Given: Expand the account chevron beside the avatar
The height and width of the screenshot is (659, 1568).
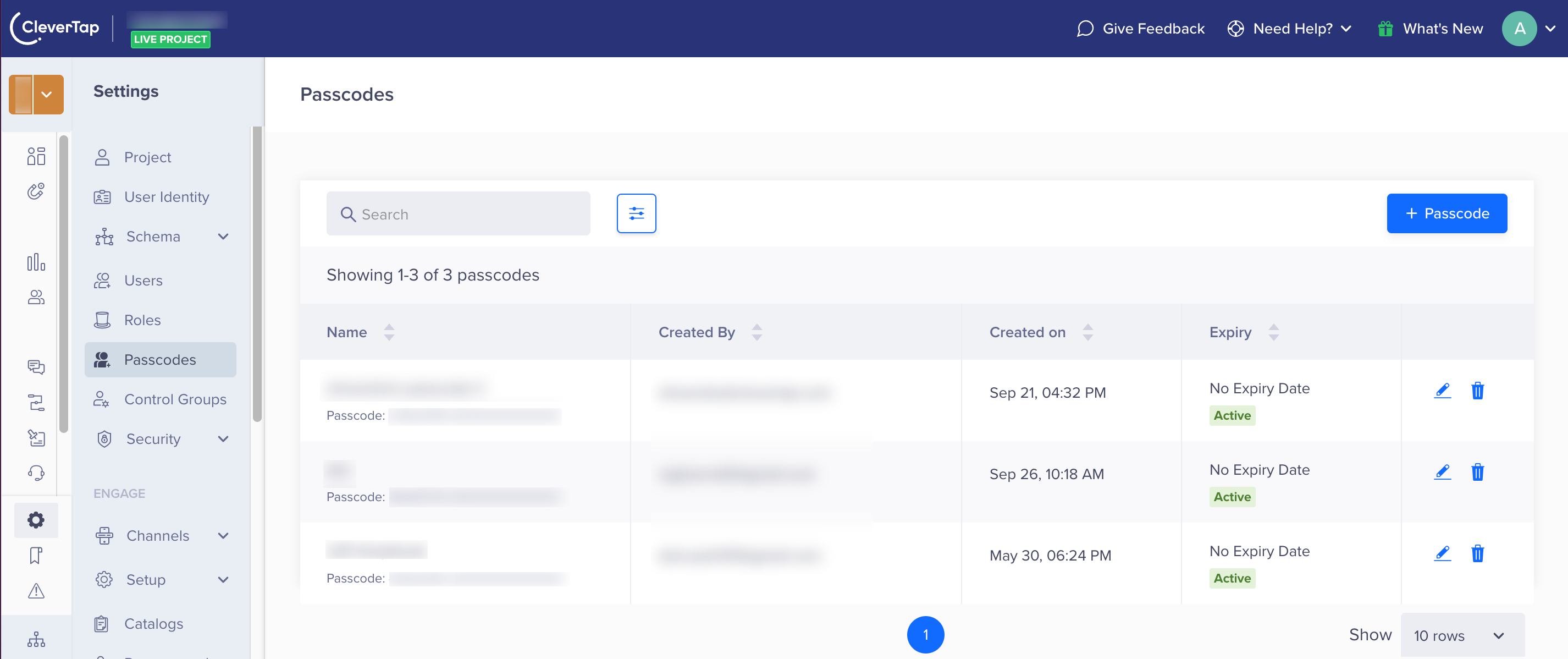Looking at the screenshot, I should [1550, 28].
